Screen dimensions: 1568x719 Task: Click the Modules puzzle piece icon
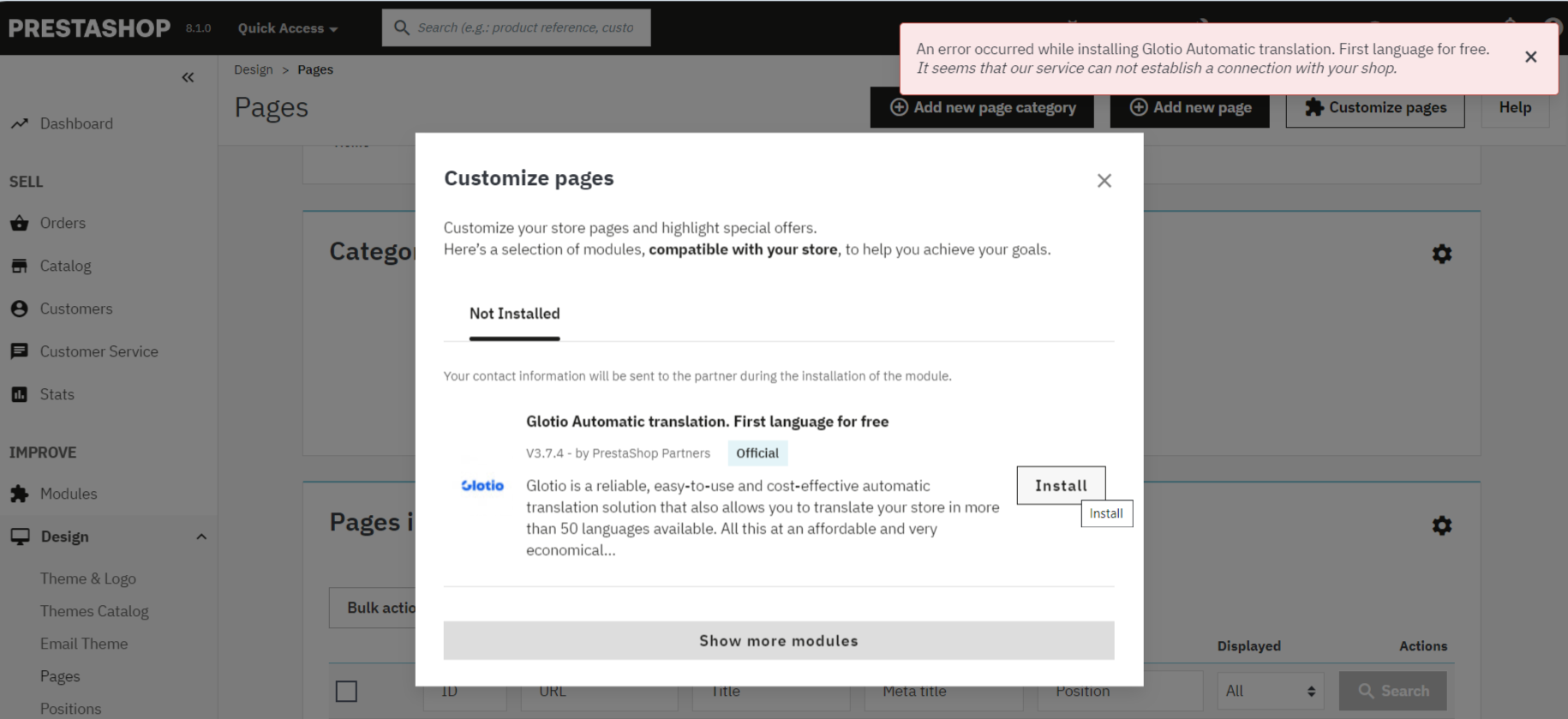19,494
